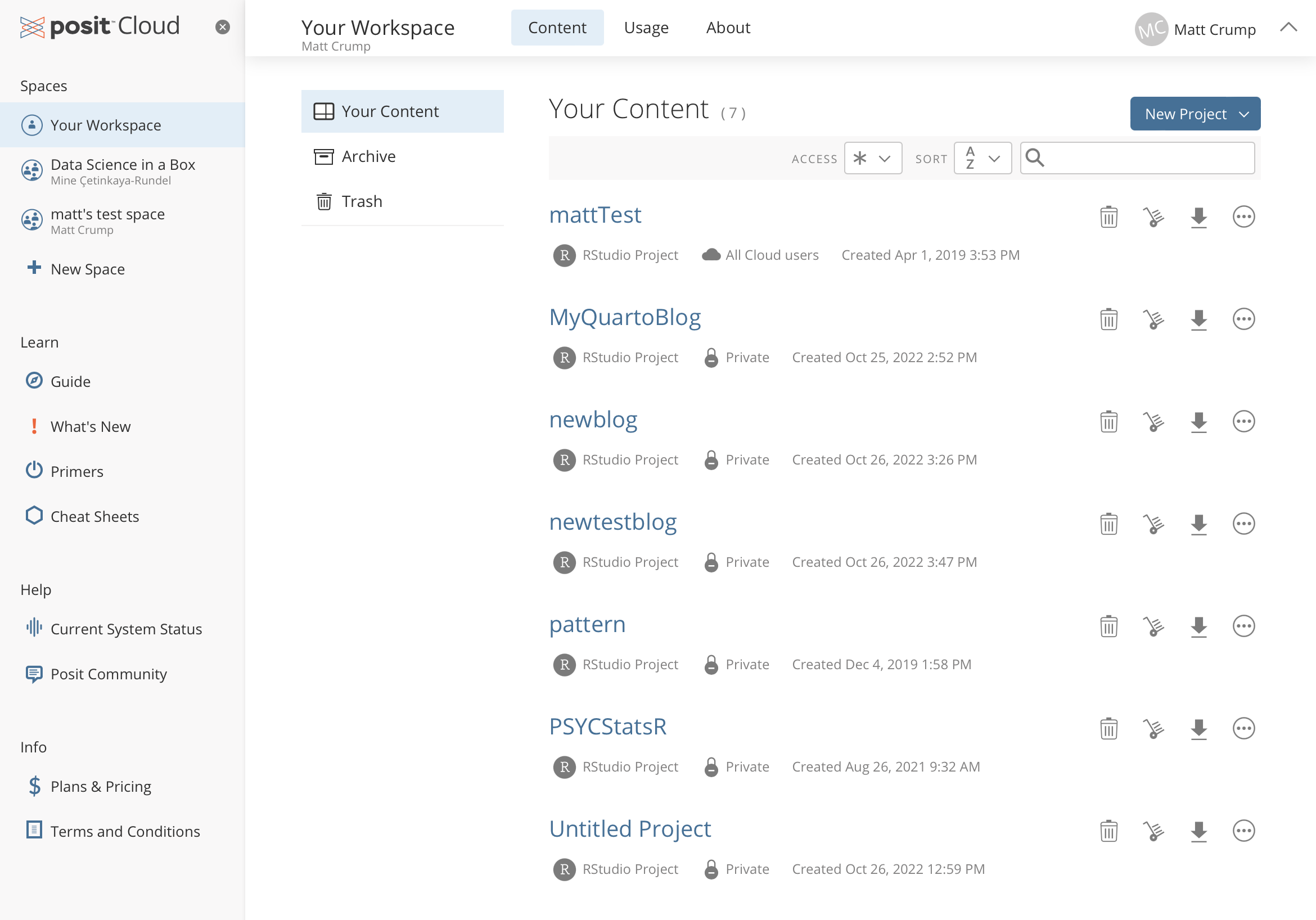
Task: Open the MyQuartoBlog project link
Action: coord(625,318)
